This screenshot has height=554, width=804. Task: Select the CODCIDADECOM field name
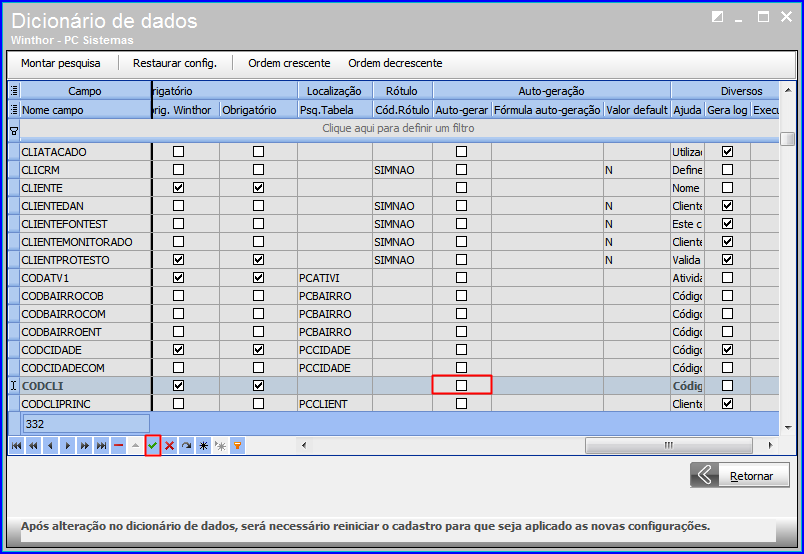(x=63, y=368)
